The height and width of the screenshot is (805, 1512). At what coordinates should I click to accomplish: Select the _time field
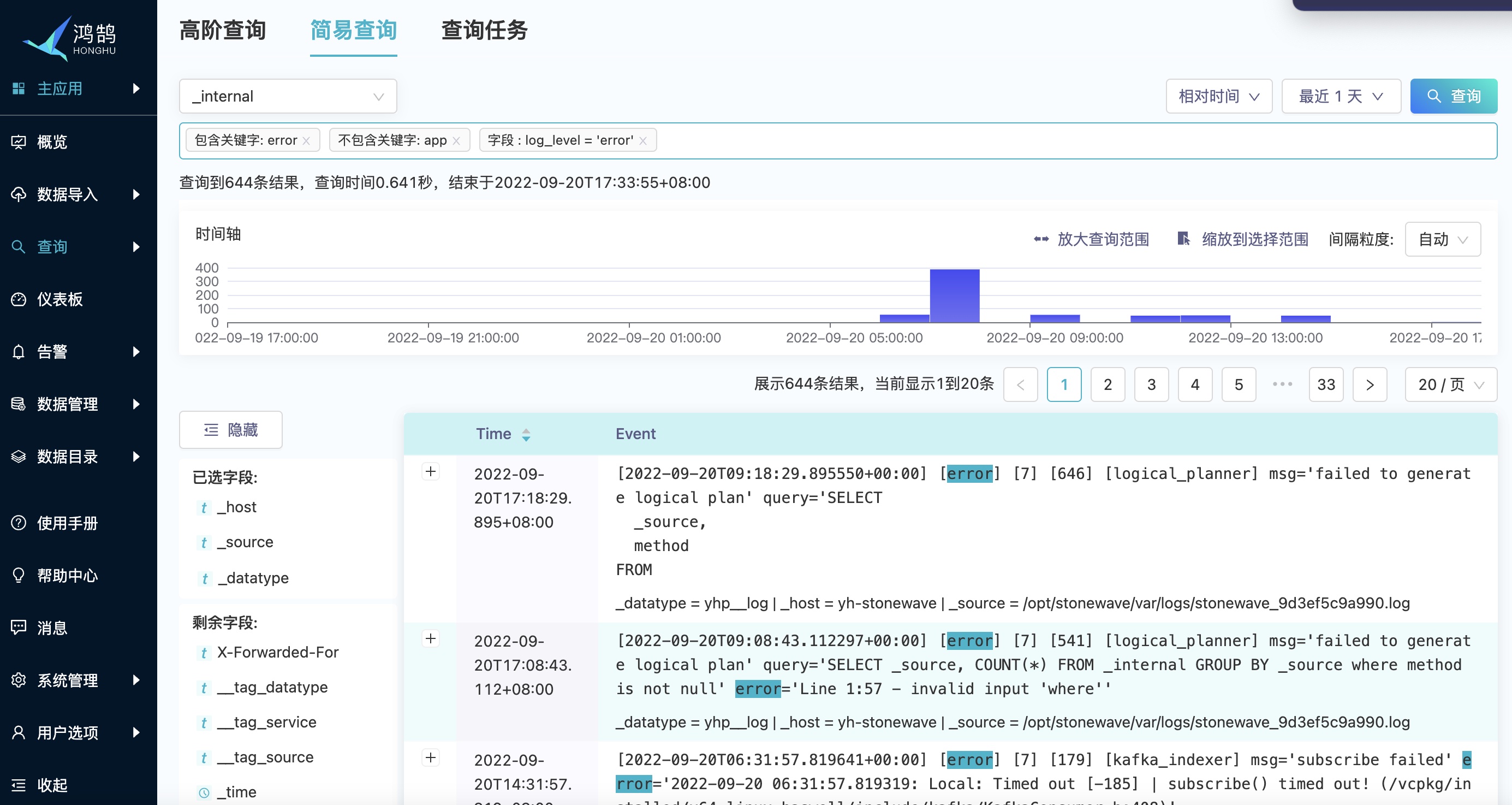[236, 791]
